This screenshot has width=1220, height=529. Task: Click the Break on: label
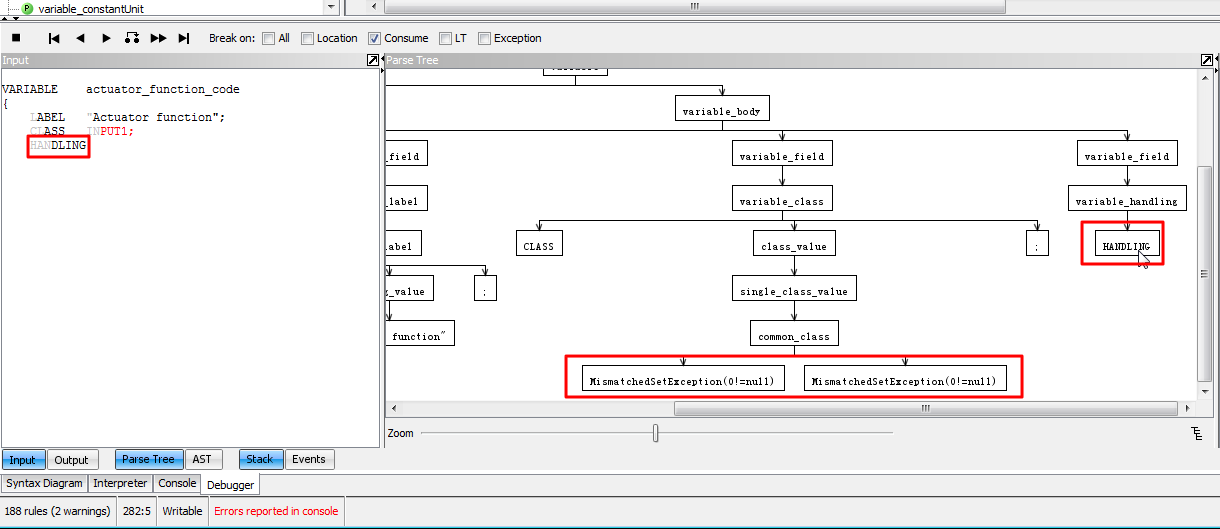pos(232,38)
